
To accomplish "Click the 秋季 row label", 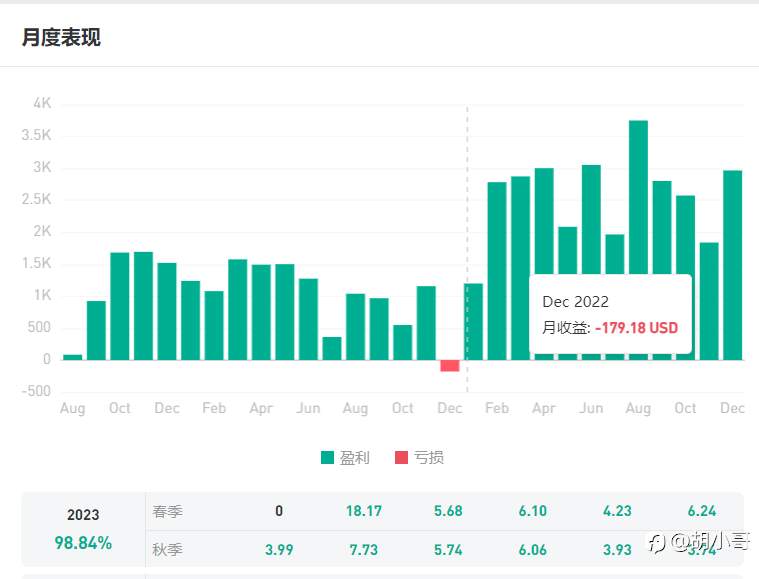I will pyautogui.click(x=167, y=550).
